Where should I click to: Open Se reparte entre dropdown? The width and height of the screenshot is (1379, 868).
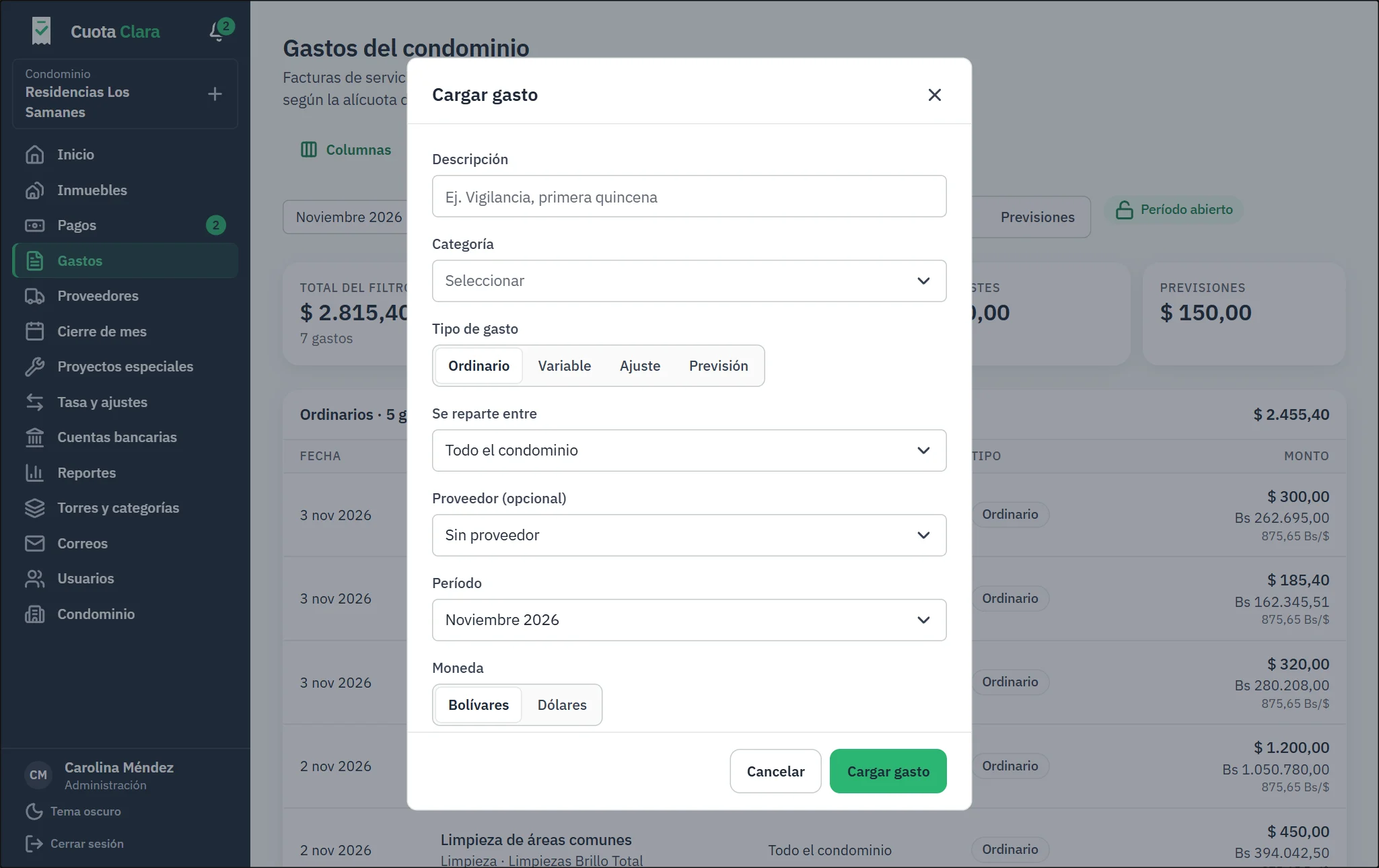click(x=688, y=451)
